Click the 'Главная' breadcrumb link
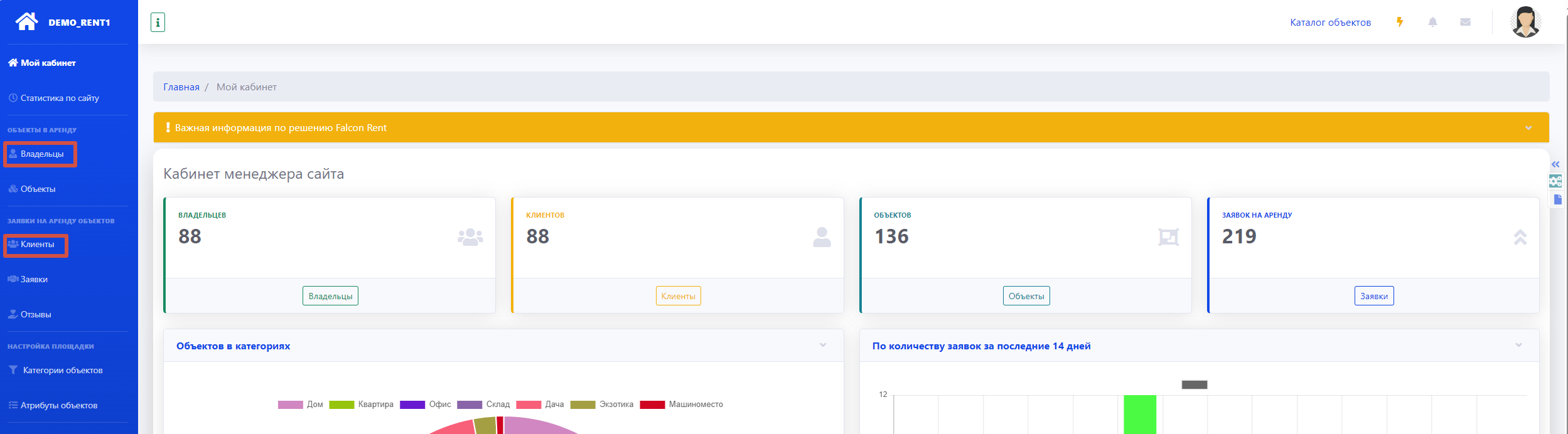 click(181, 87)
